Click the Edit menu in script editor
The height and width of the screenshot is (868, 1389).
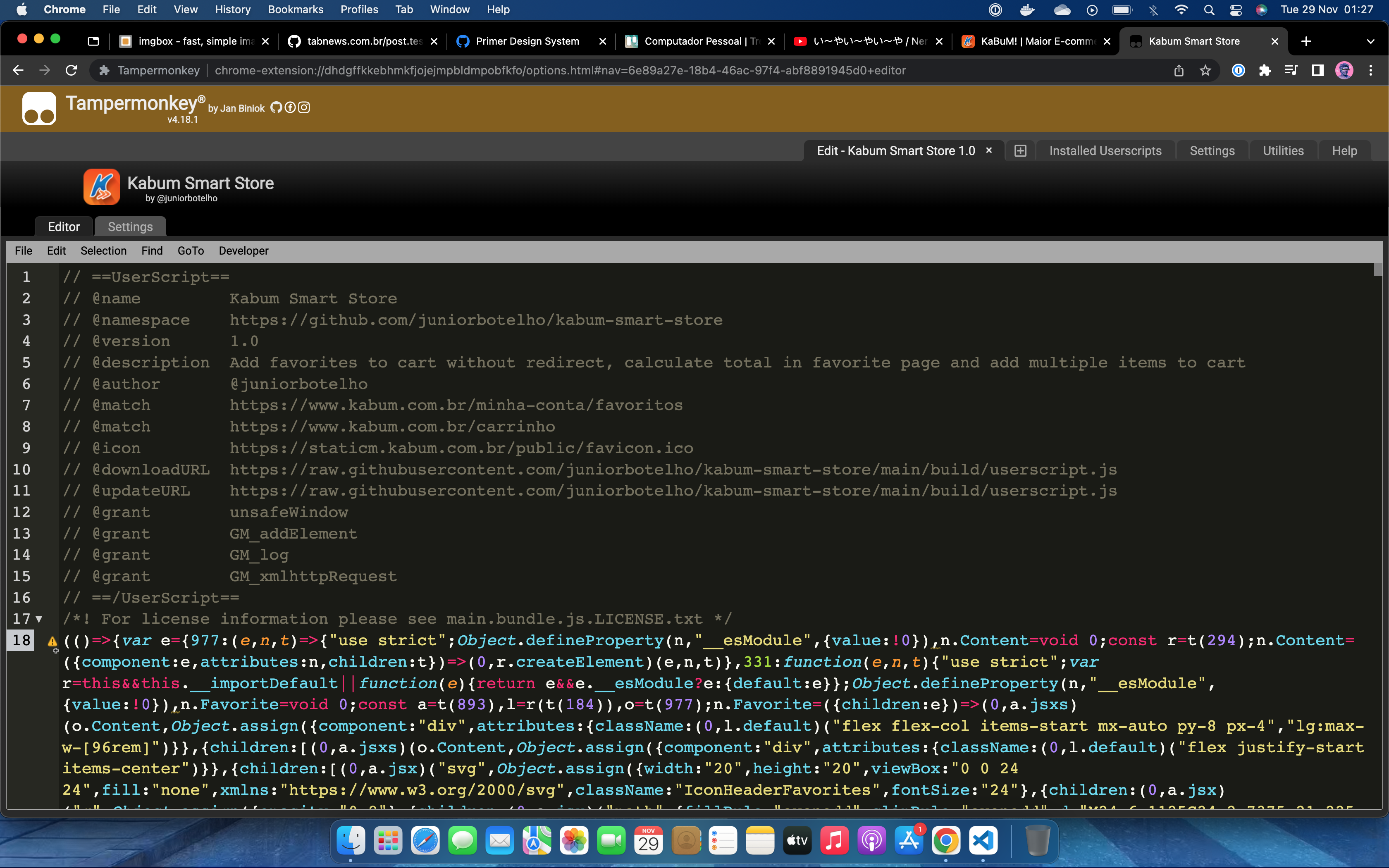pos(56,251)
